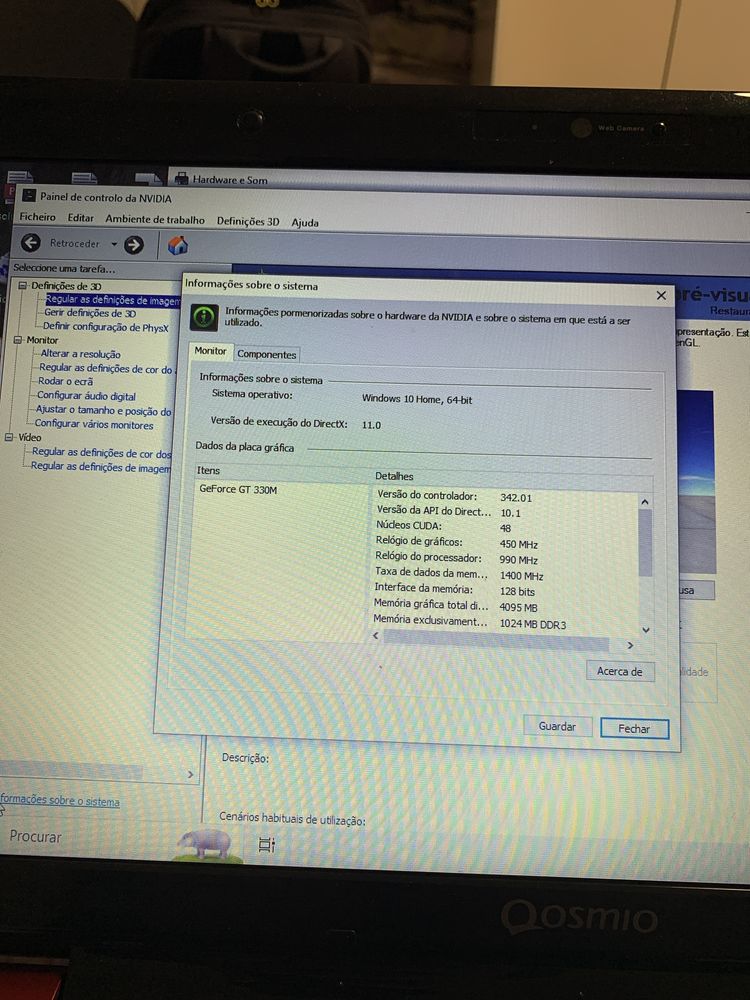Click the NVIDIA control panel title icon
Viewport: 750px width, 1000px height.
tap(29, 196)
